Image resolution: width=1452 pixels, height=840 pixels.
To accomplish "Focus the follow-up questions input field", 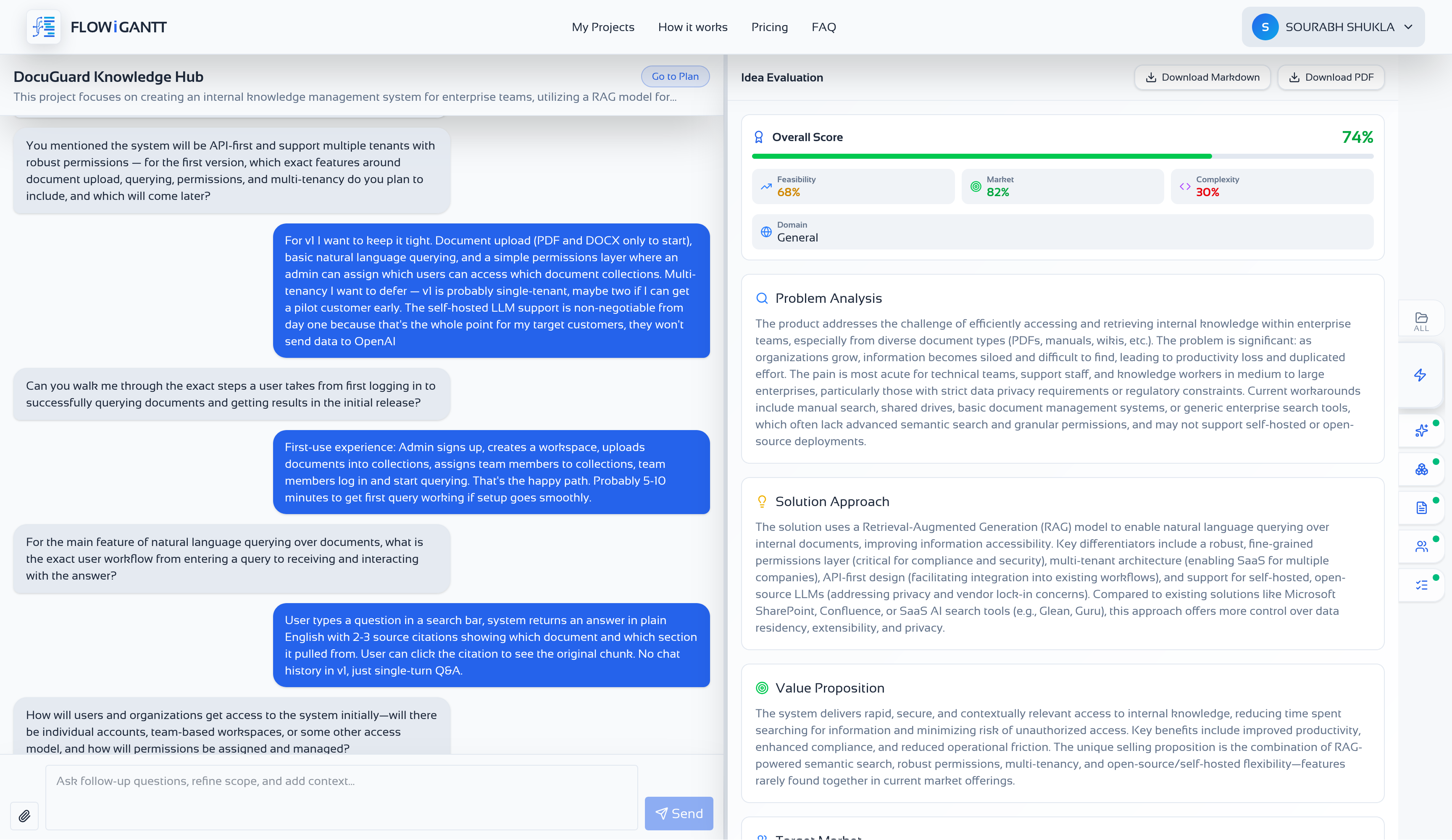I will [x=341, y=797].
